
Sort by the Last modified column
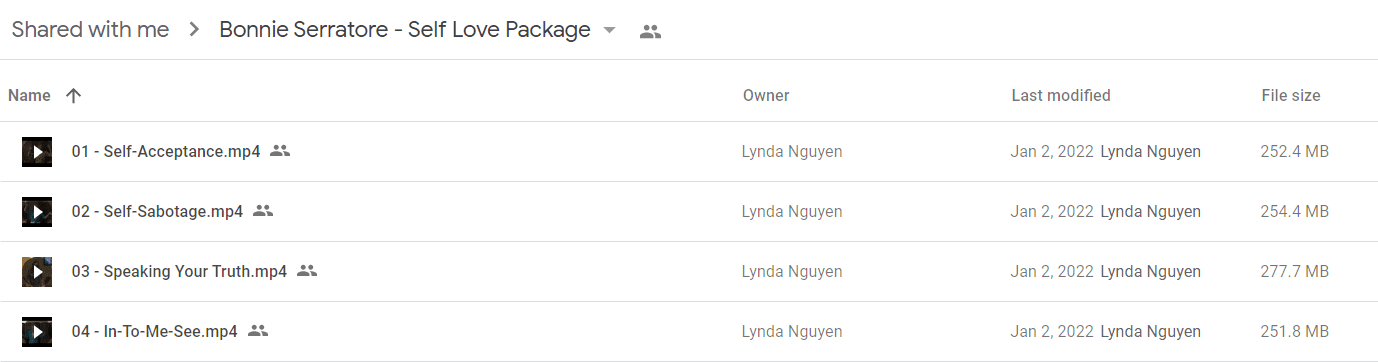[1061, 96]
